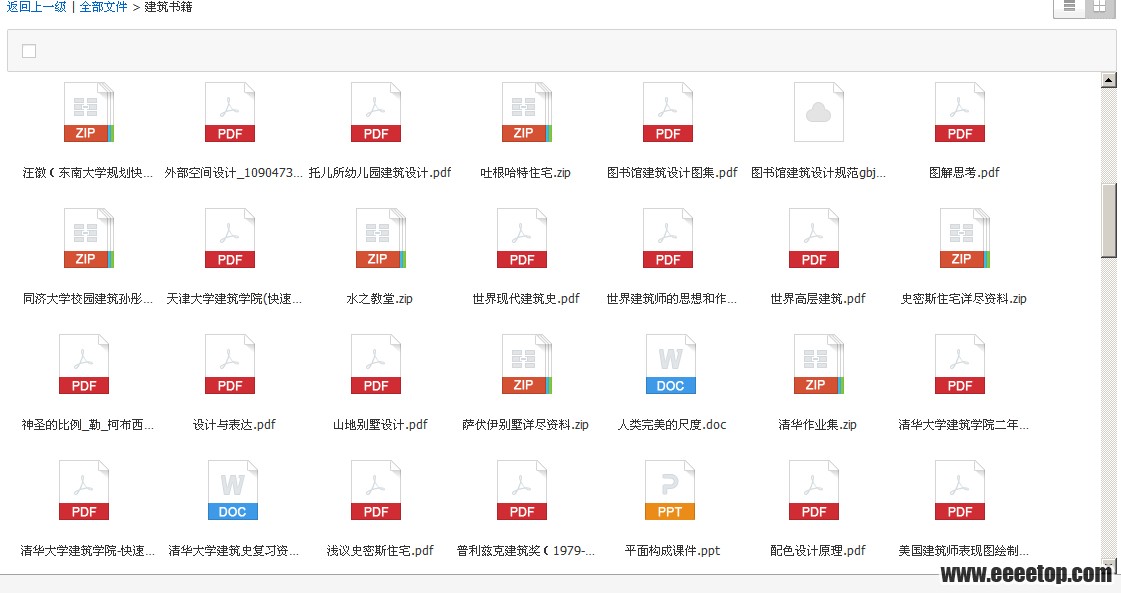Open the 清华大学建筑学院二年 PDF icon
The height and width of the screenshot is (593, 1121).
click(x=959, y=364)
